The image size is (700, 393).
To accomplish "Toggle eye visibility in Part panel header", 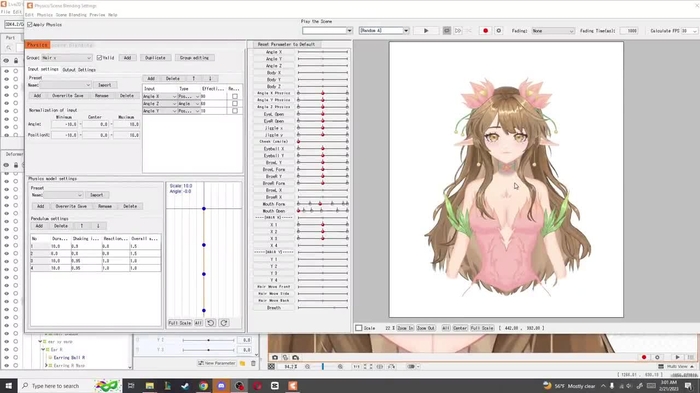I will click(x=6, y=60).
